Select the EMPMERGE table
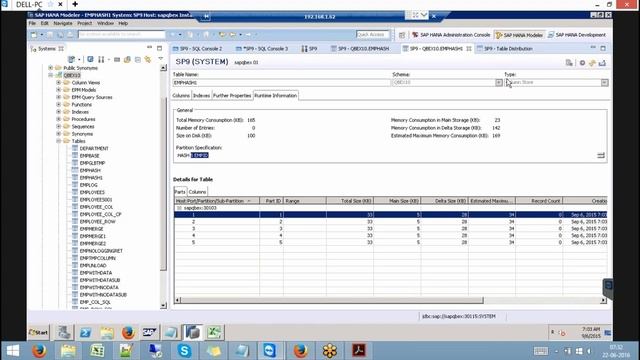This screenshot has width=640, height=360. point(91,229)
